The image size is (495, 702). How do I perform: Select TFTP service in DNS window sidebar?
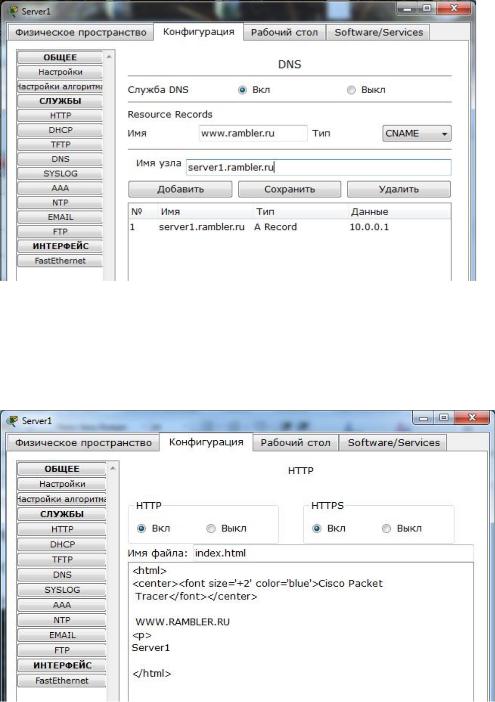pyautogui.click(x=60, y=145)
